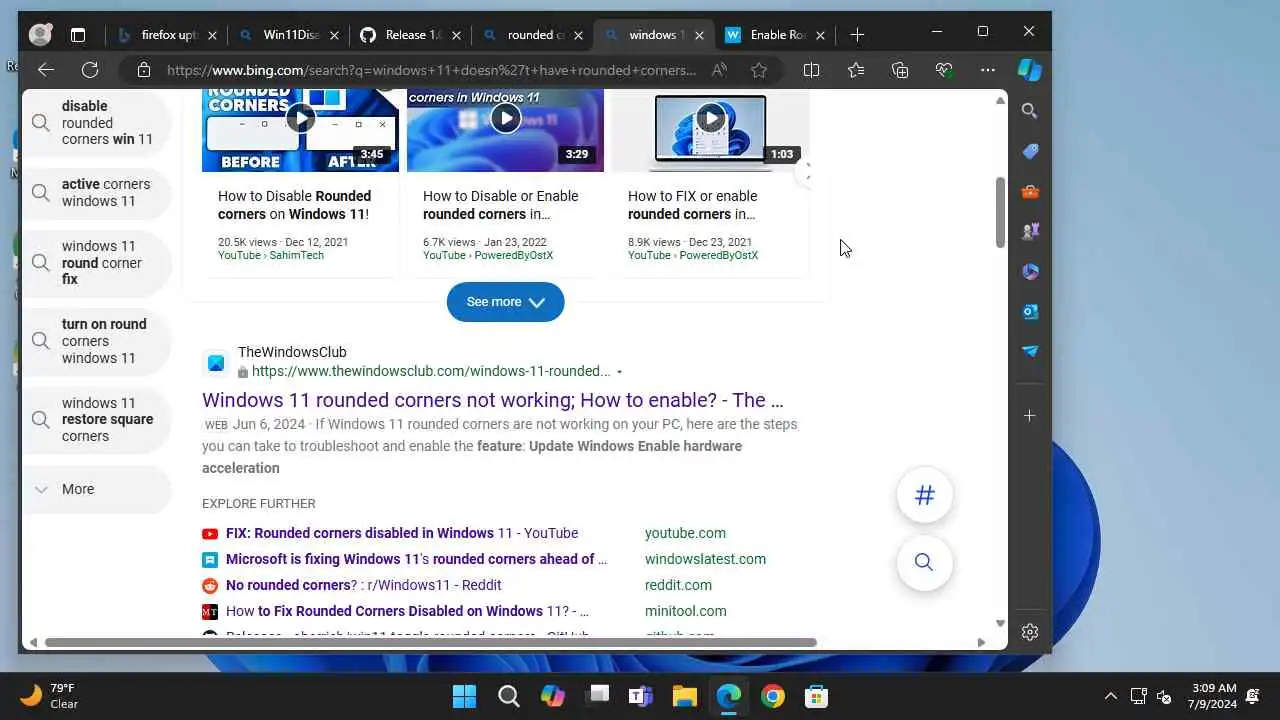The width and height of the screenshot is (1280, 720).
Task: Open TheWindowsClub result URL dropdown arrow
Action: (x=619, y=372)
